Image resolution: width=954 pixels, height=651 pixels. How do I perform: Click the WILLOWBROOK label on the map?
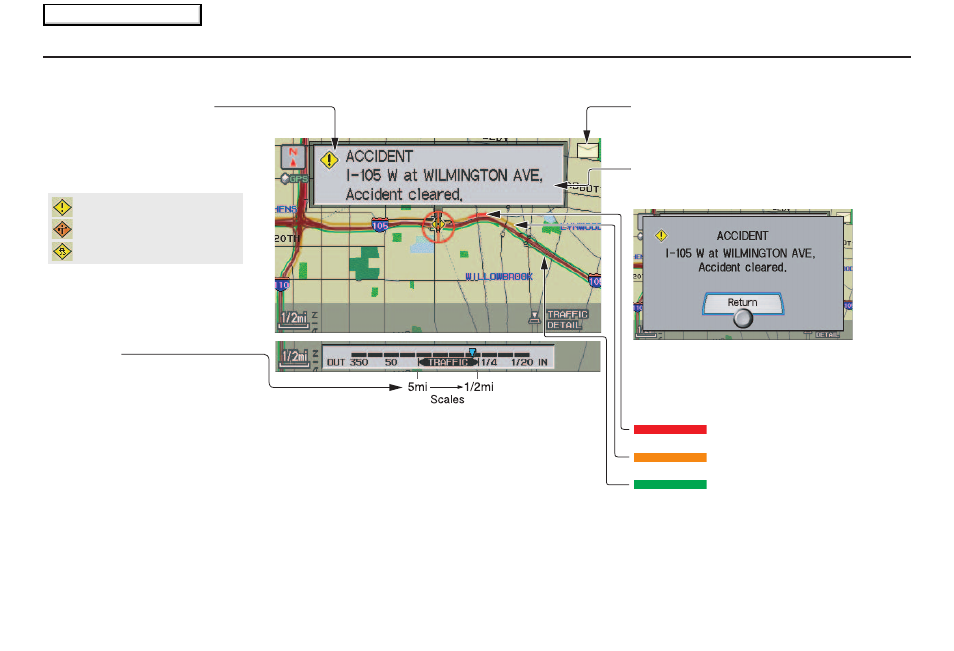(499, 277)
